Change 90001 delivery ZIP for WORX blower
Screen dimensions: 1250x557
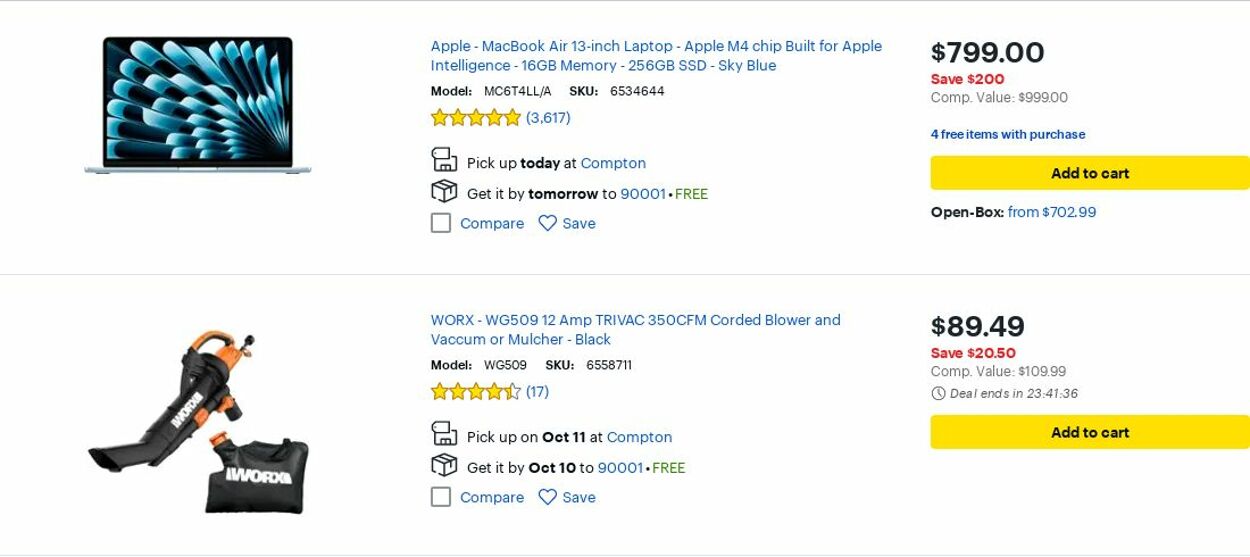[620, 467]
